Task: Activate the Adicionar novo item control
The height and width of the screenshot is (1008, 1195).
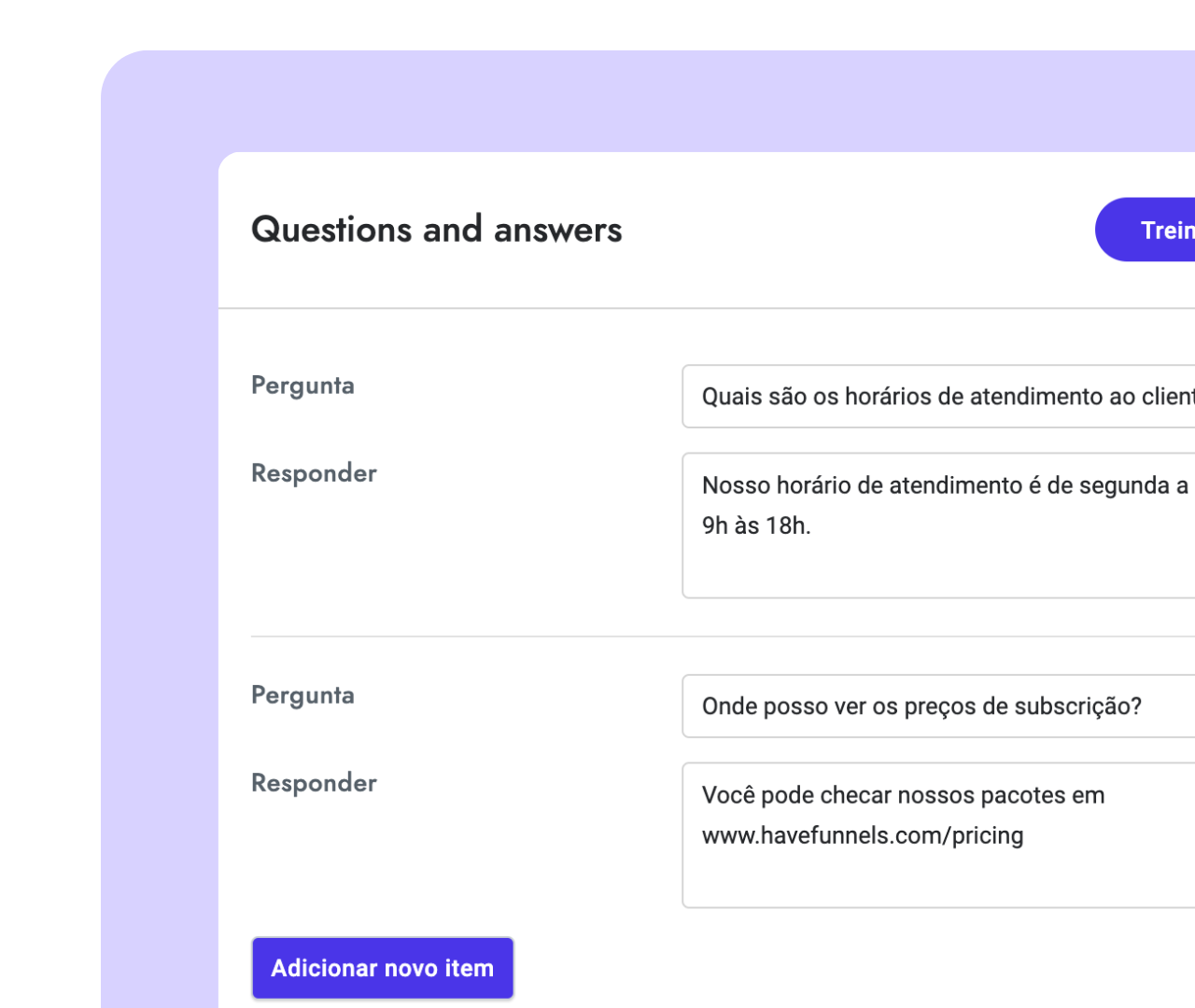Action: [x=382, y=968]
